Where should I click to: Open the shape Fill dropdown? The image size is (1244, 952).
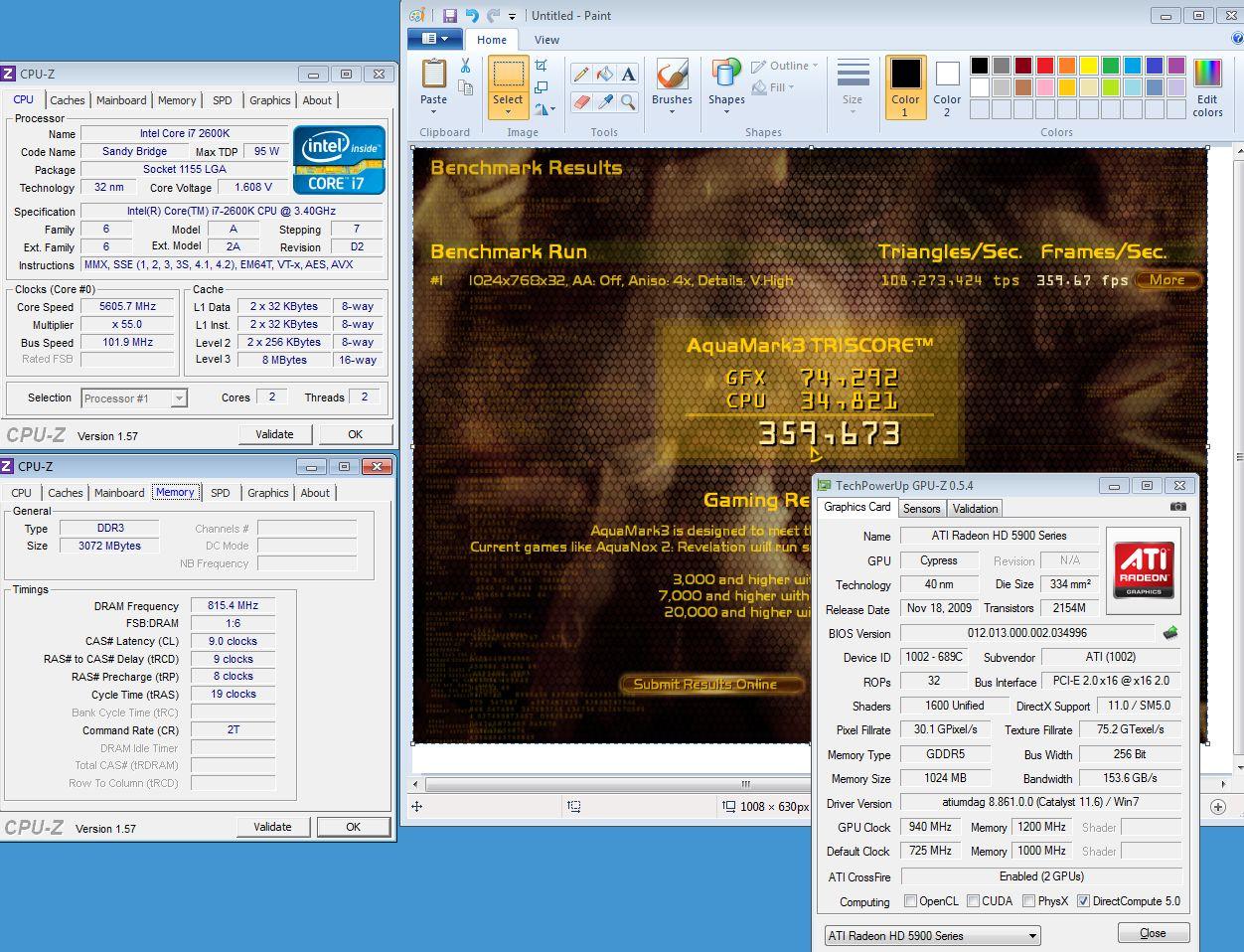point(772,87)
